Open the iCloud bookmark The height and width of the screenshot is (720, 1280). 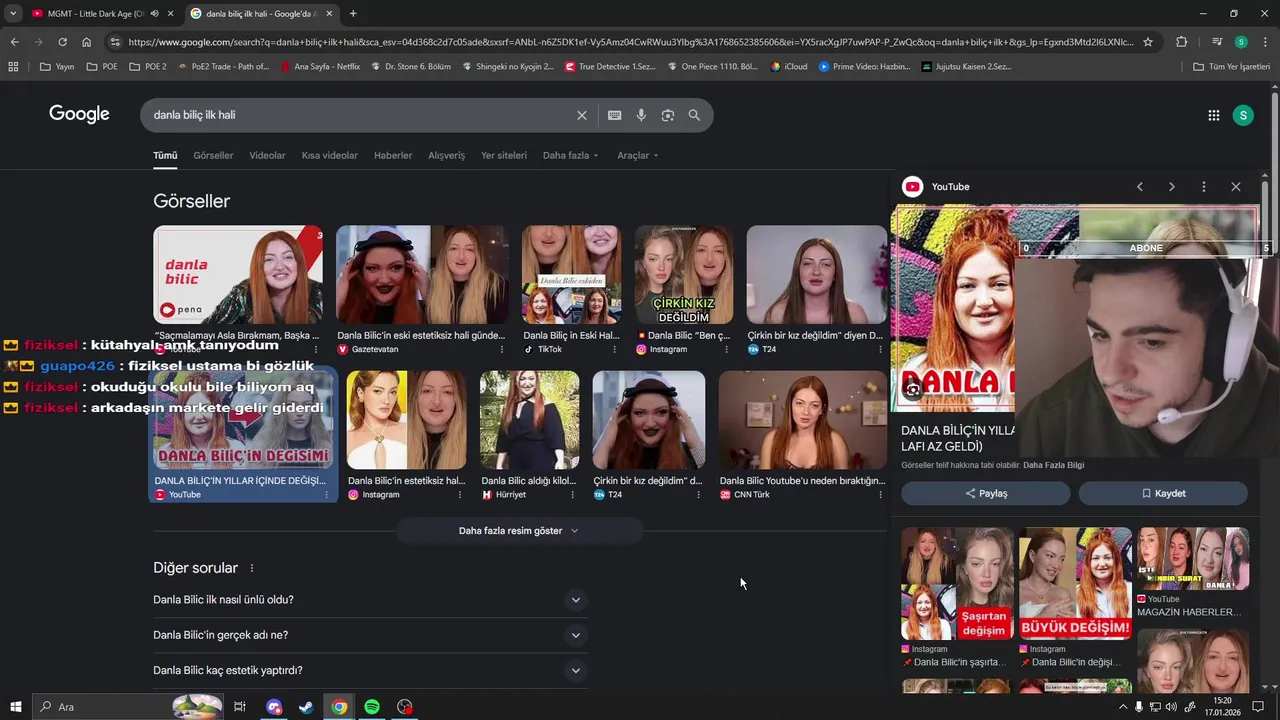click(788, 67)
